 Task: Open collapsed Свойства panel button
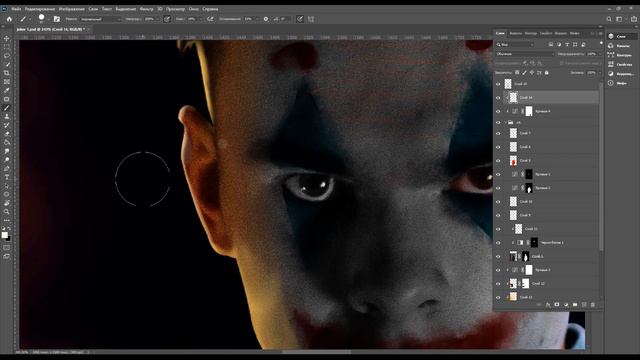(620, 64)
